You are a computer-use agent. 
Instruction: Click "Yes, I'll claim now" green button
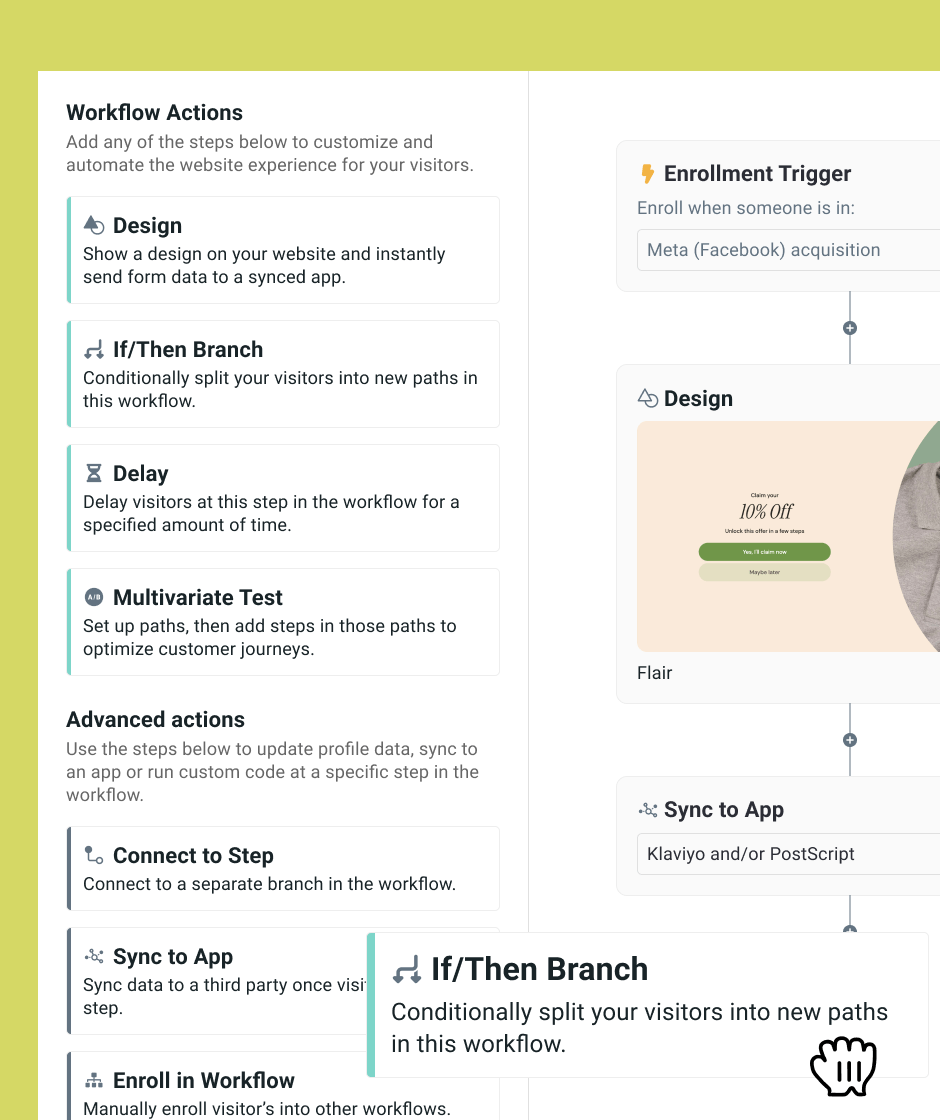pos(764,552)
